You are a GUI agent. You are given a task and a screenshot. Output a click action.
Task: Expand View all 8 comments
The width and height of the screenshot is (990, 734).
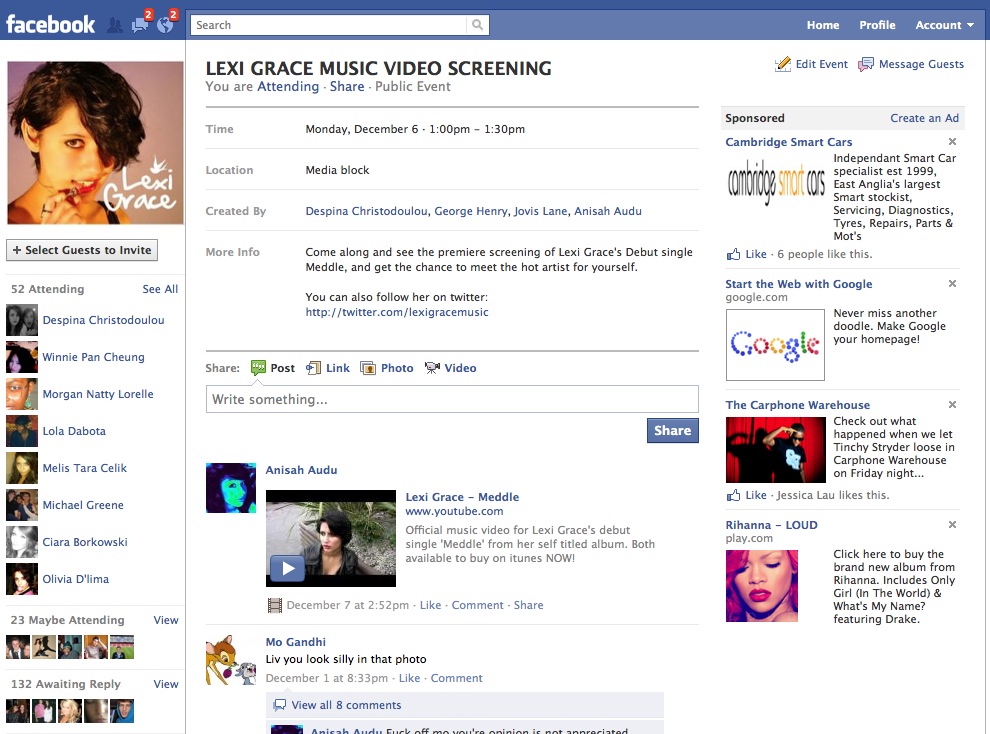(346, 705)
